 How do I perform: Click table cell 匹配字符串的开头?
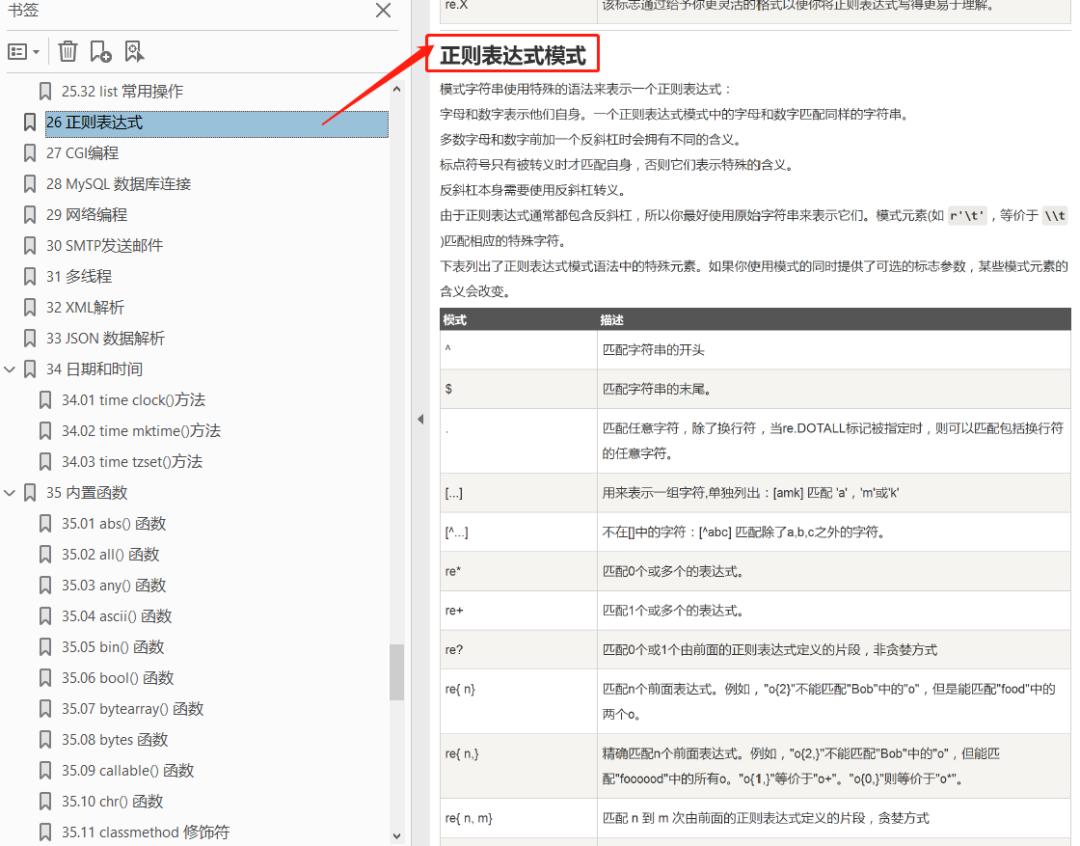654,350
